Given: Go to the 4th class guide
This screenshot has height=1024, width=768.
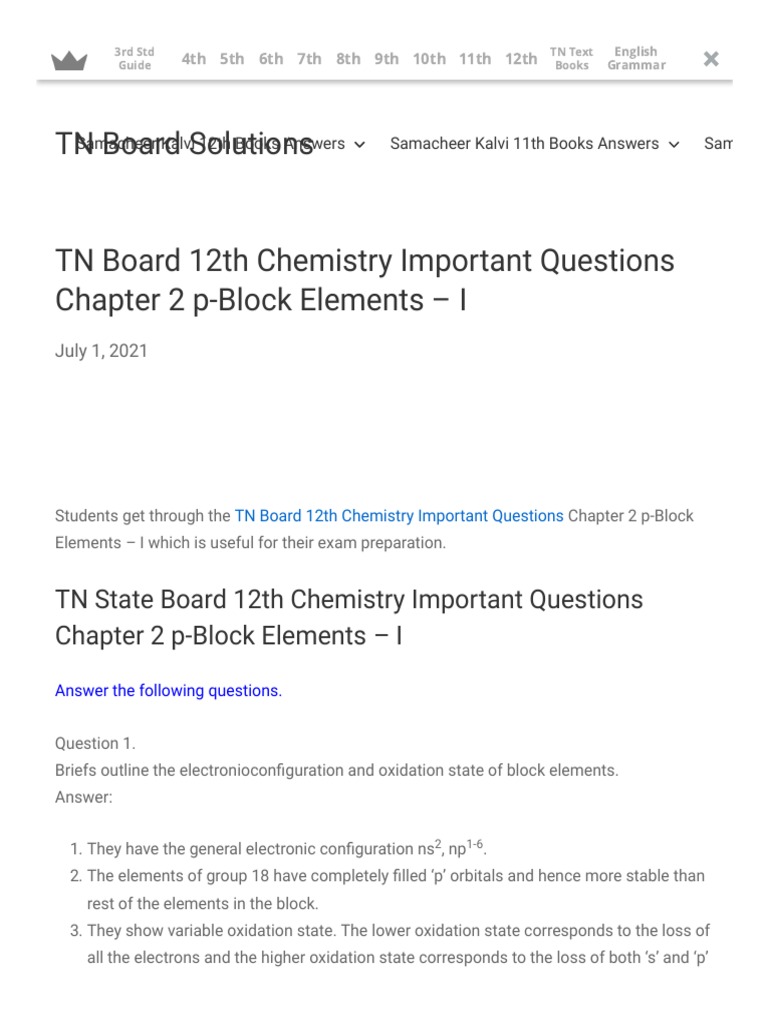Looking at the screenshot, I should tap(194, 59).
